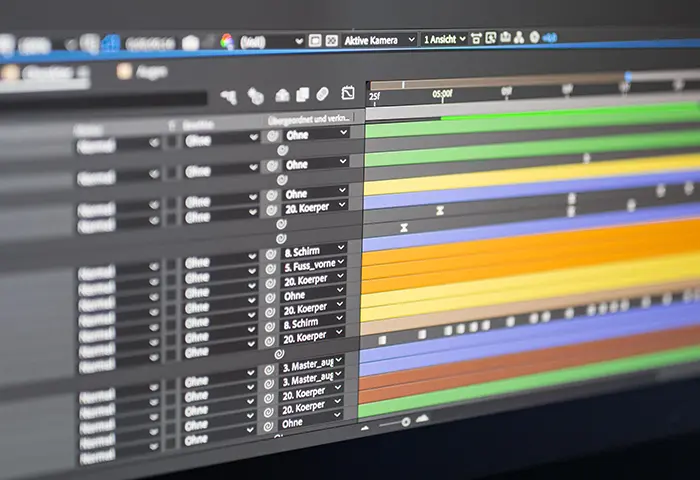Click the work area start handle
The image size is (700, 480).
tap(403, 85)
